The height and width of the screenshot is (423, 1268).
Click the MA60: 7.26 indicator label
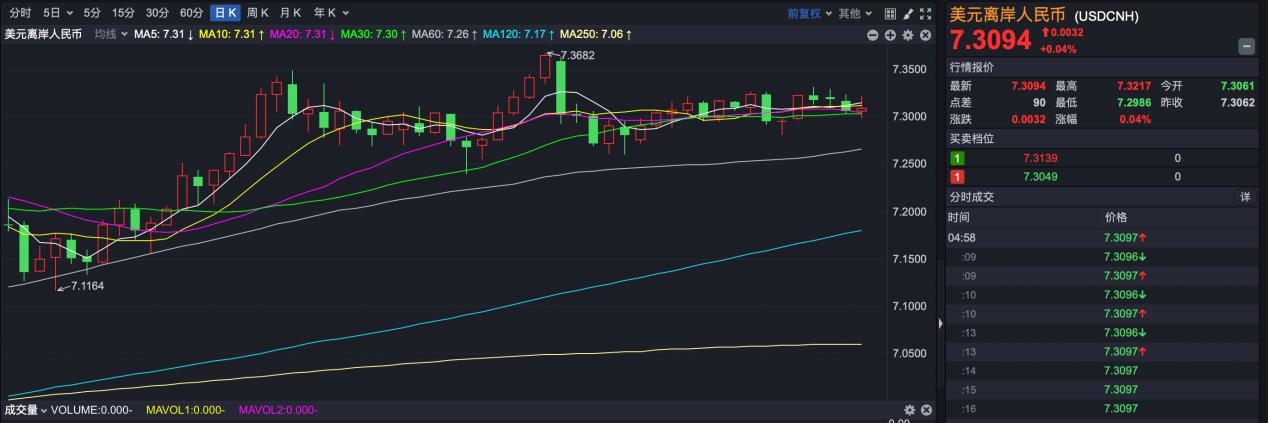point(444,35)
